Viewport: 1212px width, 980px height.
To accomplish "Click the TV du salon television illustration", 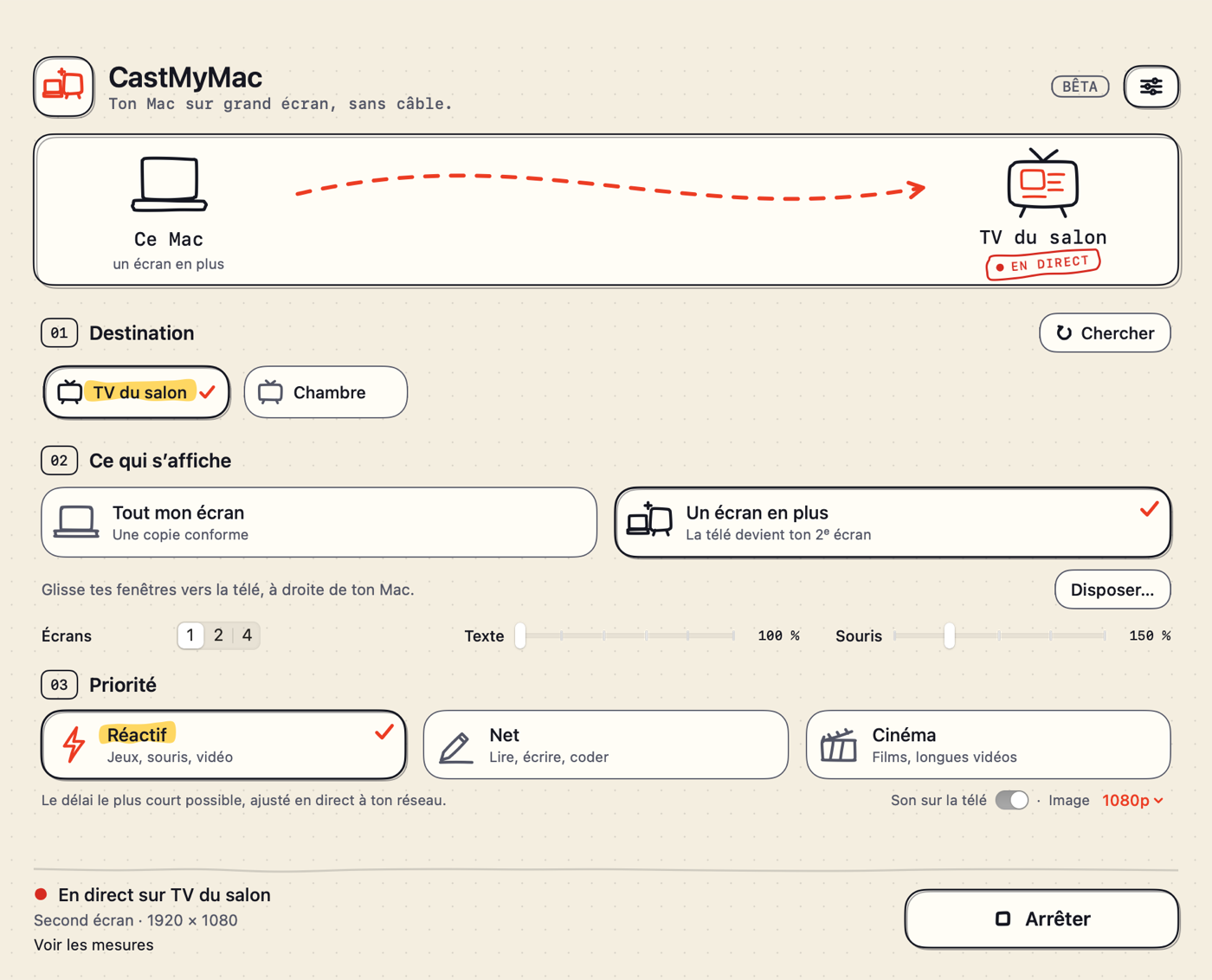I will pos(1042,183).
